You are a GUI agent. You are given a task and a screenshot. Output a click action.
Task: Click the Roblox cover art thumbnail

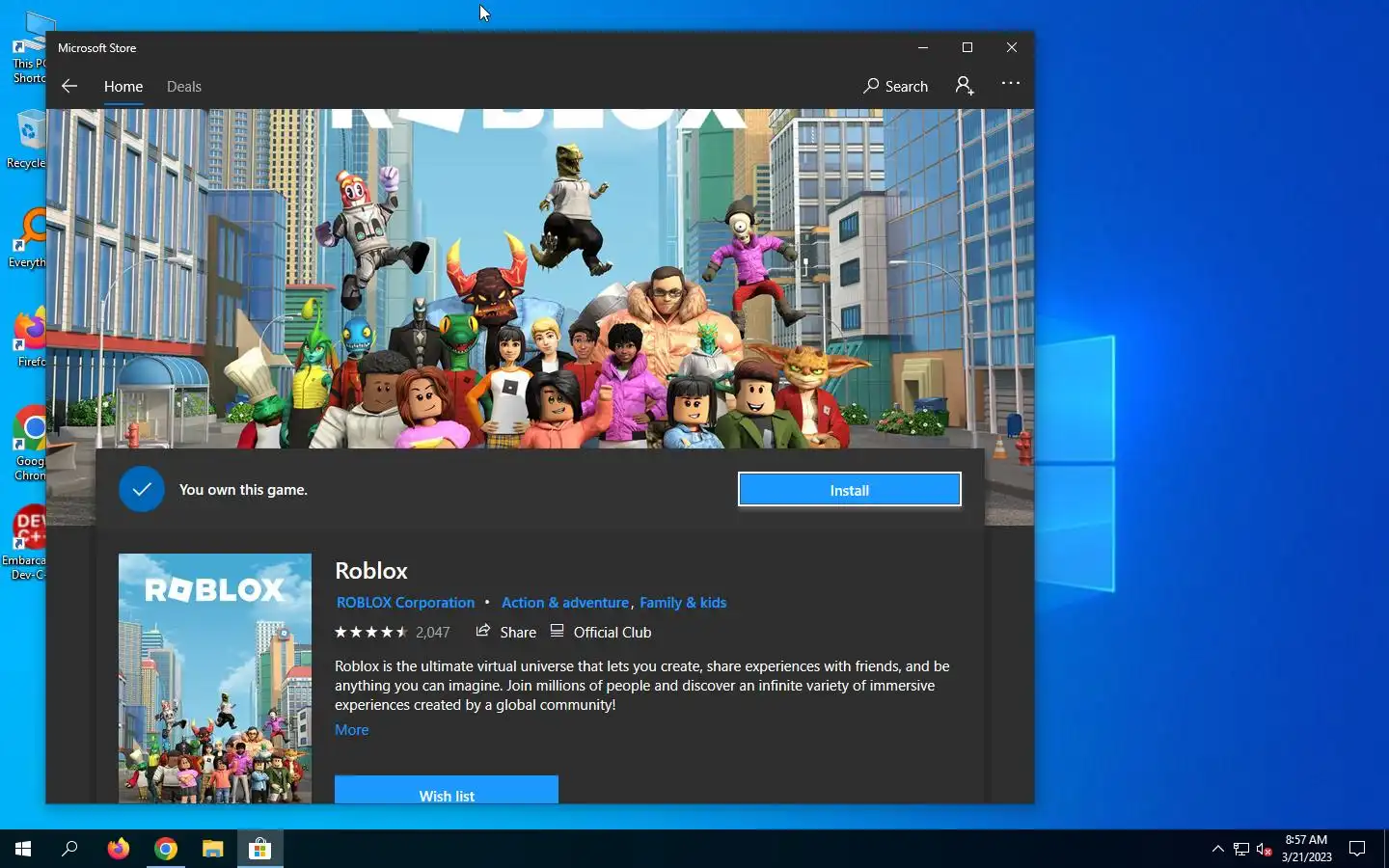click(x=215, y=677)
